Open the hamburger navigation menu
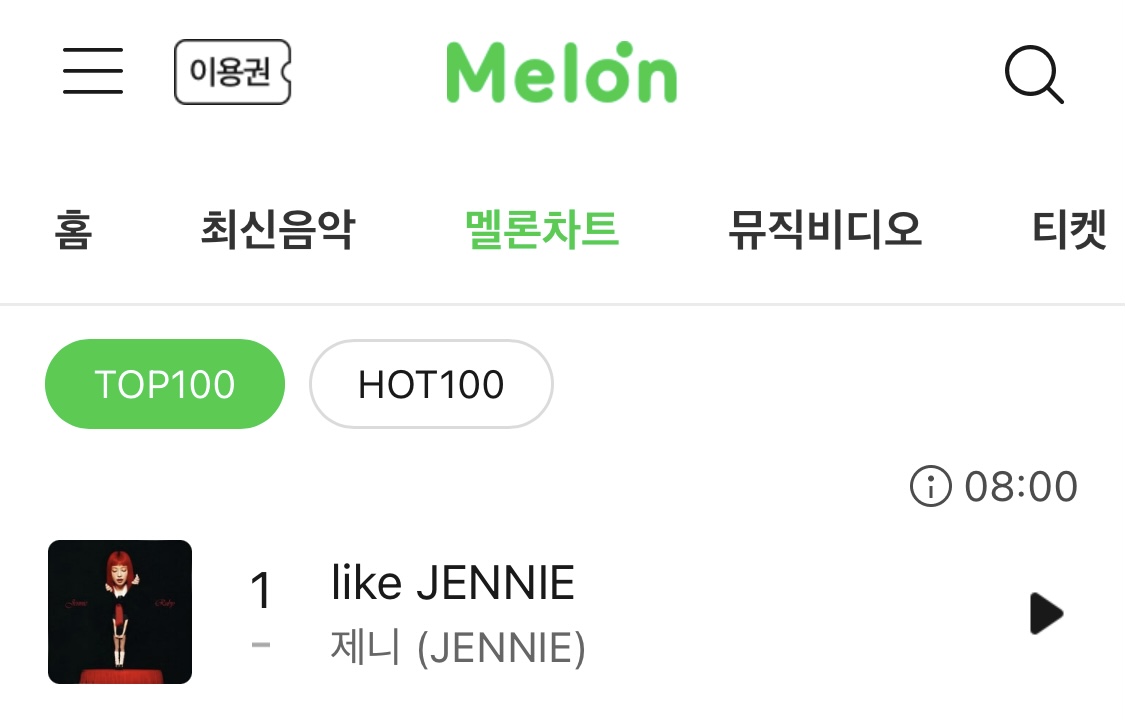 click(x=93, y=71)
